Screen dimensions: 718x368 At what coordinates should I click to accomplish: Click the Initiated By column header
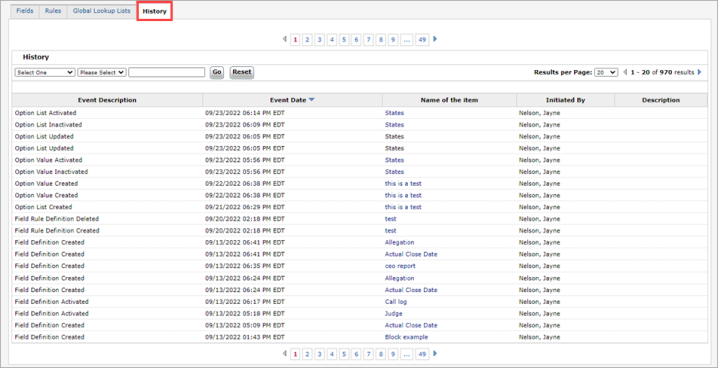pyautogui.click(x=565, y=100)
